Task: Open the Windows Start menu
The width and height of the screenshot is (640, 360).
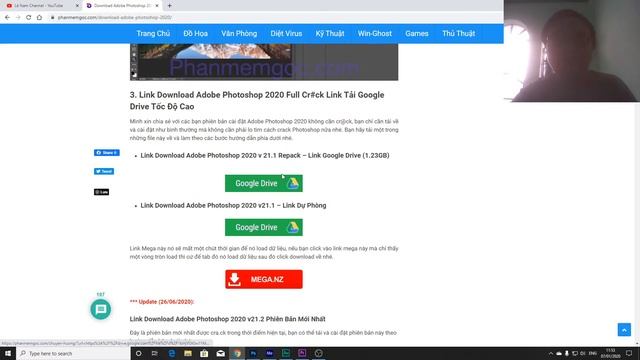Action: [8, 353]
